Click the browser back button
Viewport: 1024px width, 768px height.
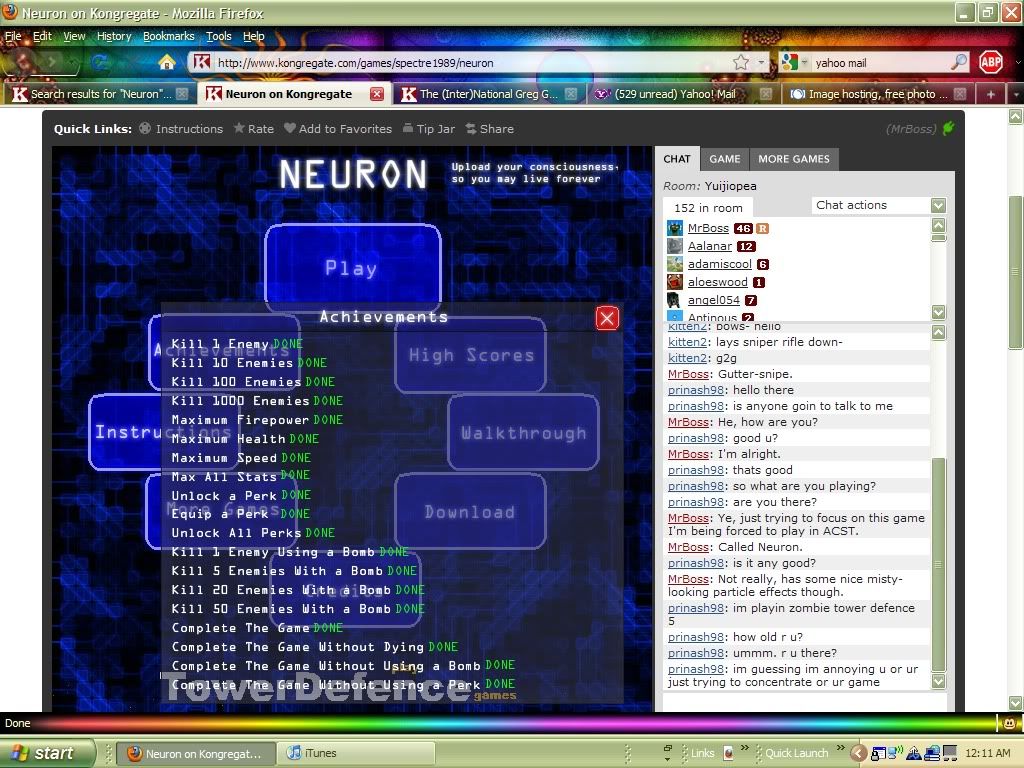pyautogui.click(x=22, y=63)
